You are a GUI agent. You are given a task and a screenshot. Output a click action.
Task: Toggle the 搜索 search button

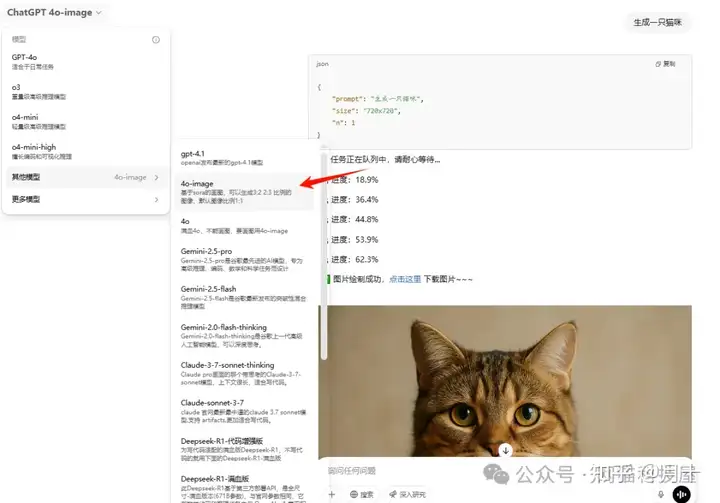(362, 494)
